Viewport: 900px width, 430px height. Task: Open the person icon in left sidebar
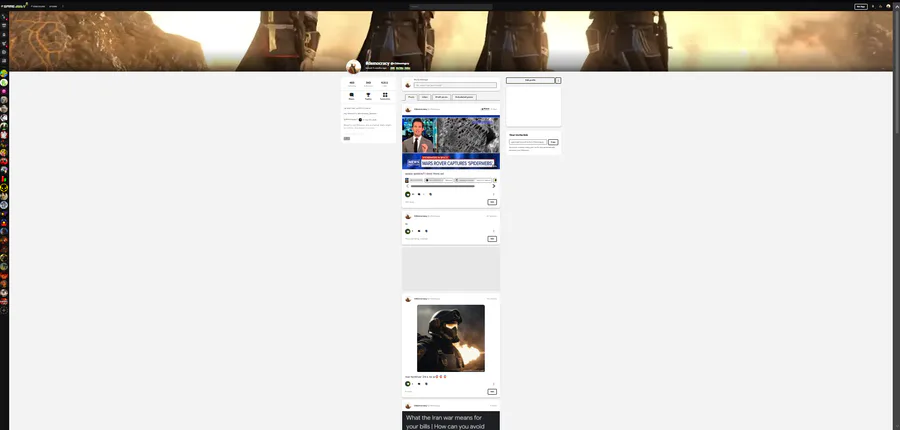pos(4,34)
